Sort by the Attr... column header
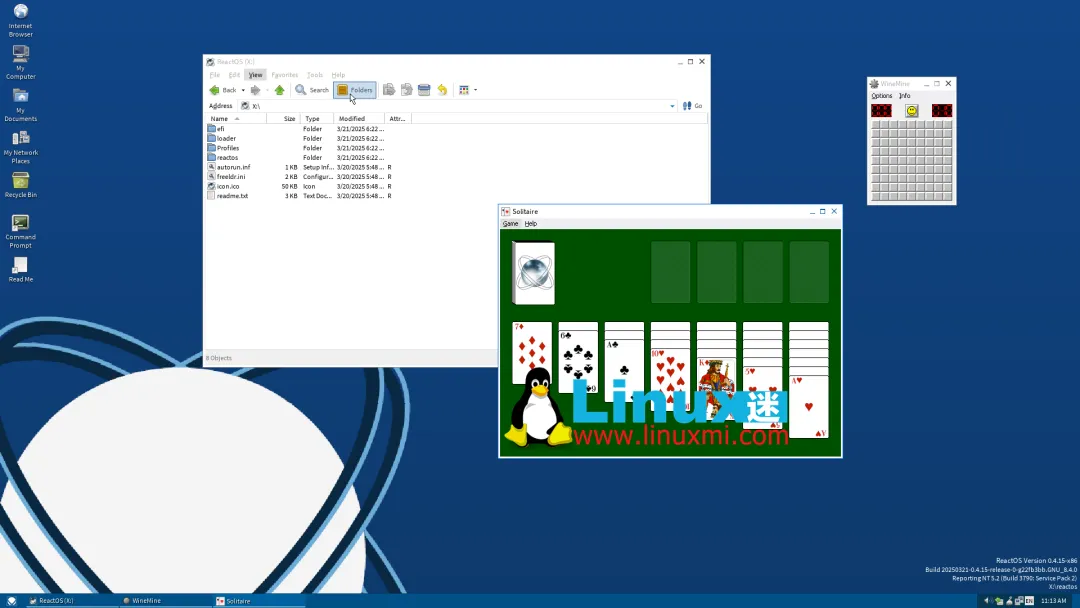Image resolution: width=1080 pixels, height=608 pixels. [397, 118]
